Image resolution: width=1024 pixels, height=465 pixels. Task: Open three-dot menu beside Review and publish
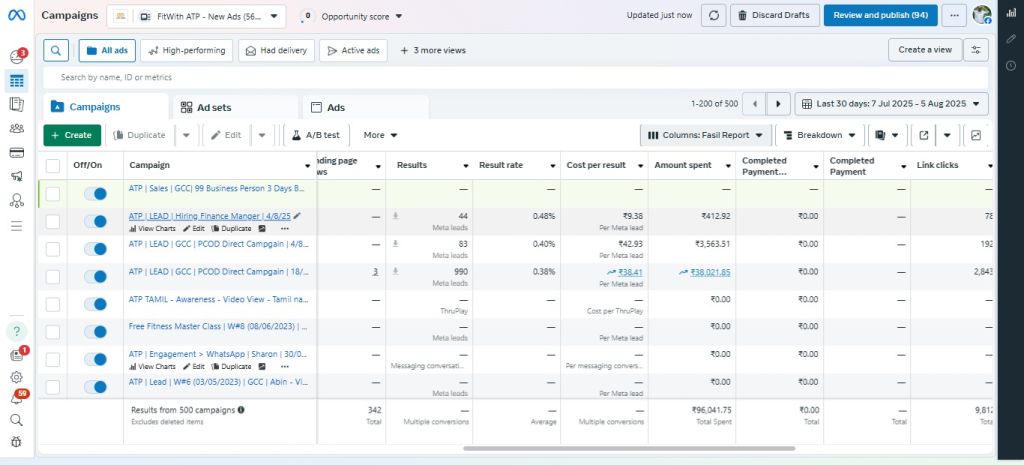(954, 16)
